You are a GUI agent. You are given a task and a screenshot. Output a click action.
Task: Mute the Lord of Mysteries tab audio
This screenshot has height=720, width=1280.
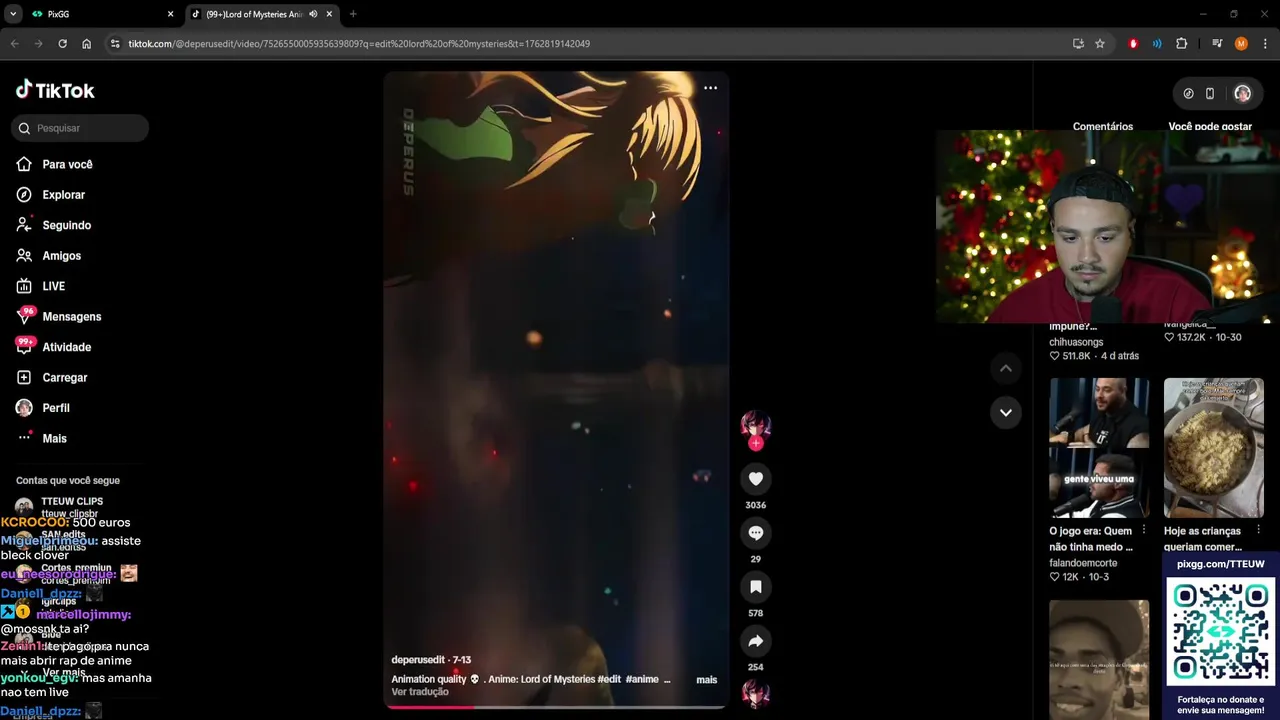click(313, 14)
